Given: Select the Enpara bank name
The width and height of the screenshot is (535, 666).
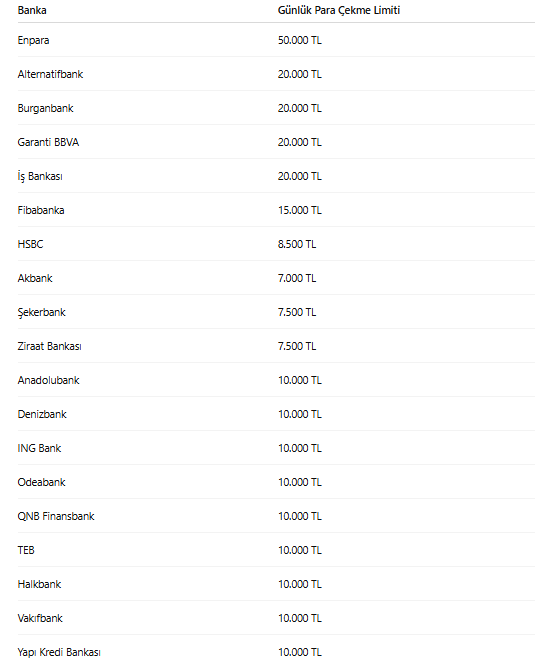Looking at the screenshot, I should [33, 40].
